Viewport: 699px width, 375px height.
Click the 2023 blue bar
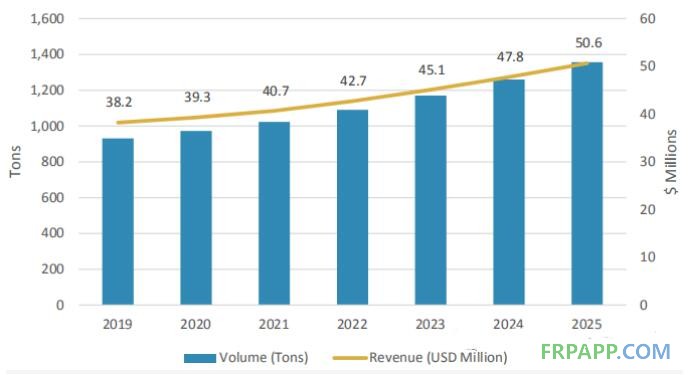pos(431,200)
